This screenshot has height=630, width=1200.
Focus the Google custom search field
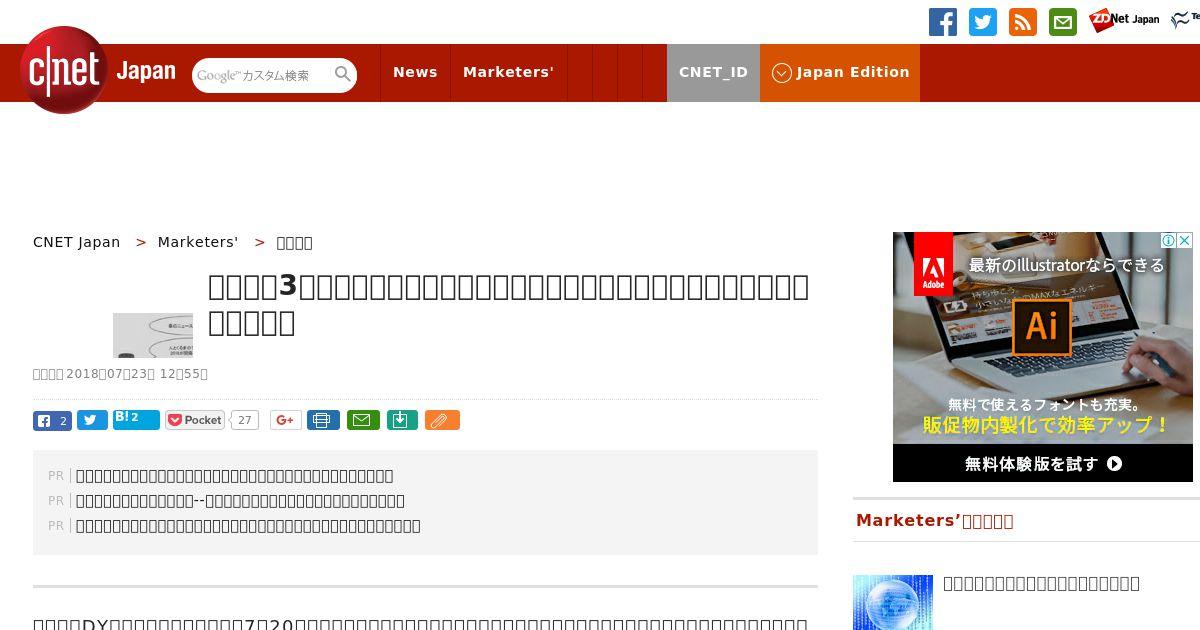click(262, 75)
